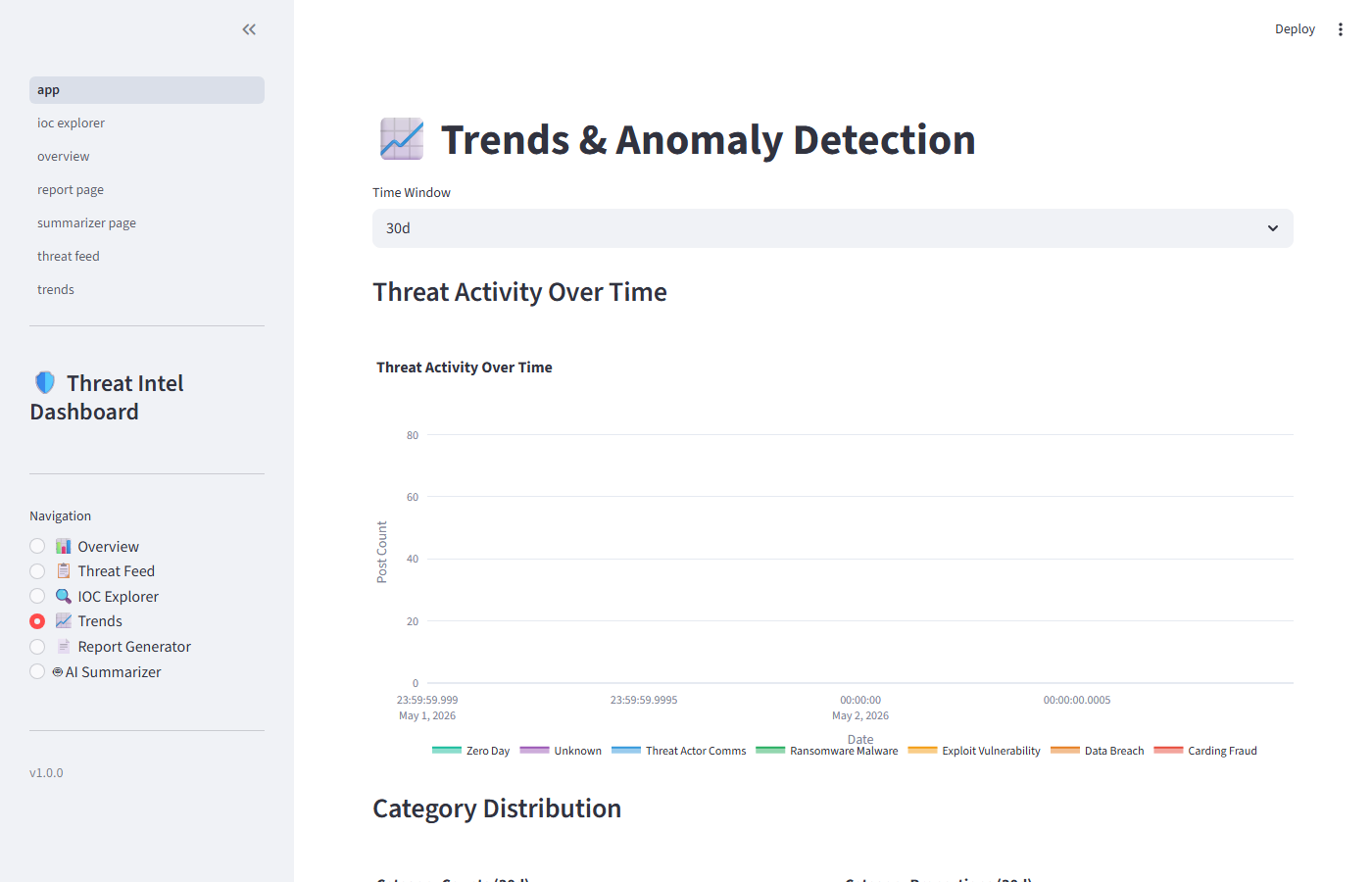Click the chart icon beside Trends heading
Screen dimensions: 1372x882
coord(402,139)
